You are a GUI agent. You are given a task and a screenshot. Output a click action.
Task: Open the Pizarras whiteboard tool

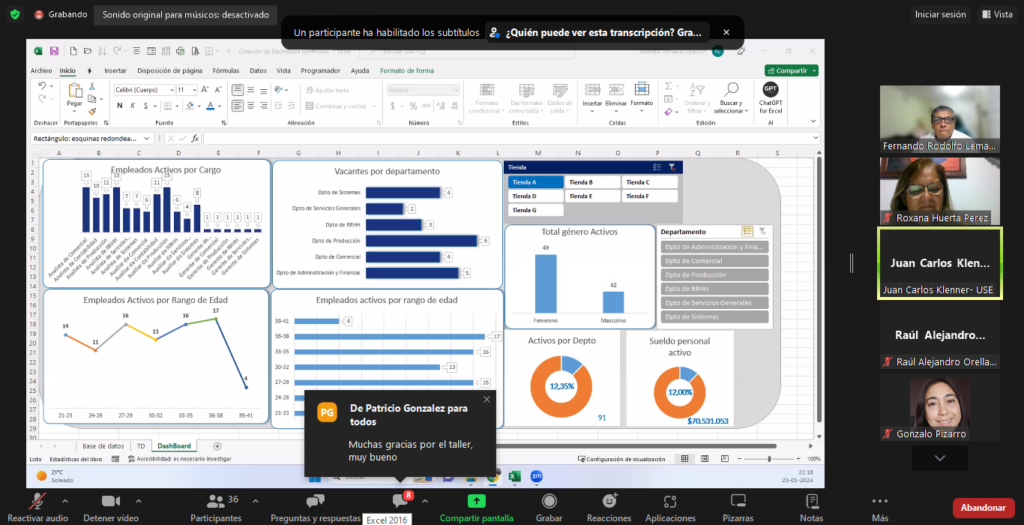[738, 501]
